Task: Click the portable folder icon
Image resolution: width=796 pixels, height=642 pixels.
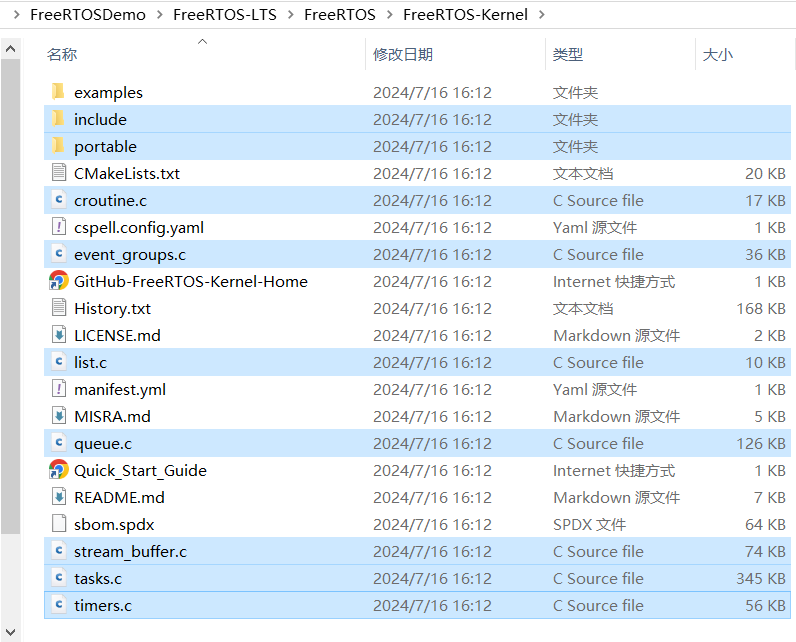Action: point(58,146)
